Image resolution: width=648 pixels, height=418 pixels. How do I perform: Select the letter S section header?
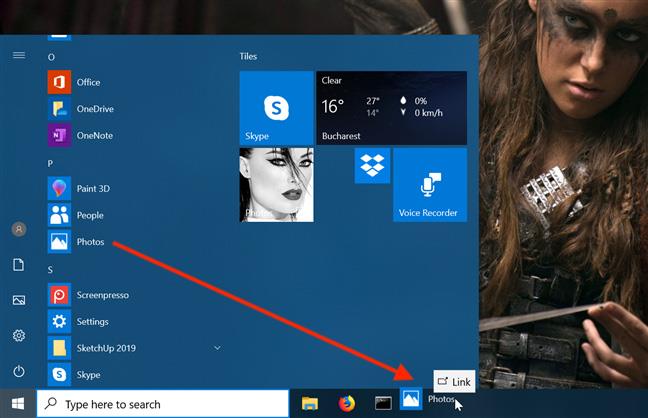[x=50, y=270]
